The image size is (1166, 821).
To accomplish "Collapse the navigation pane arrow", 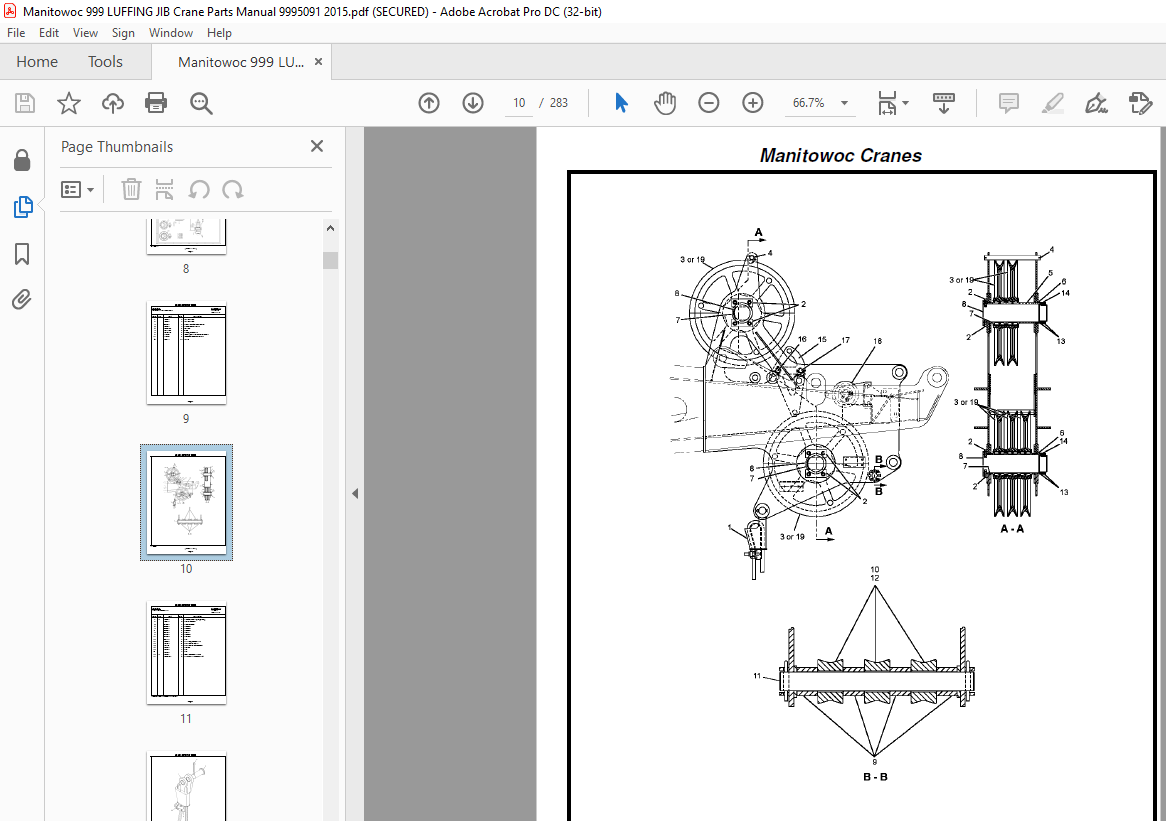I will (x=355, y=493).
